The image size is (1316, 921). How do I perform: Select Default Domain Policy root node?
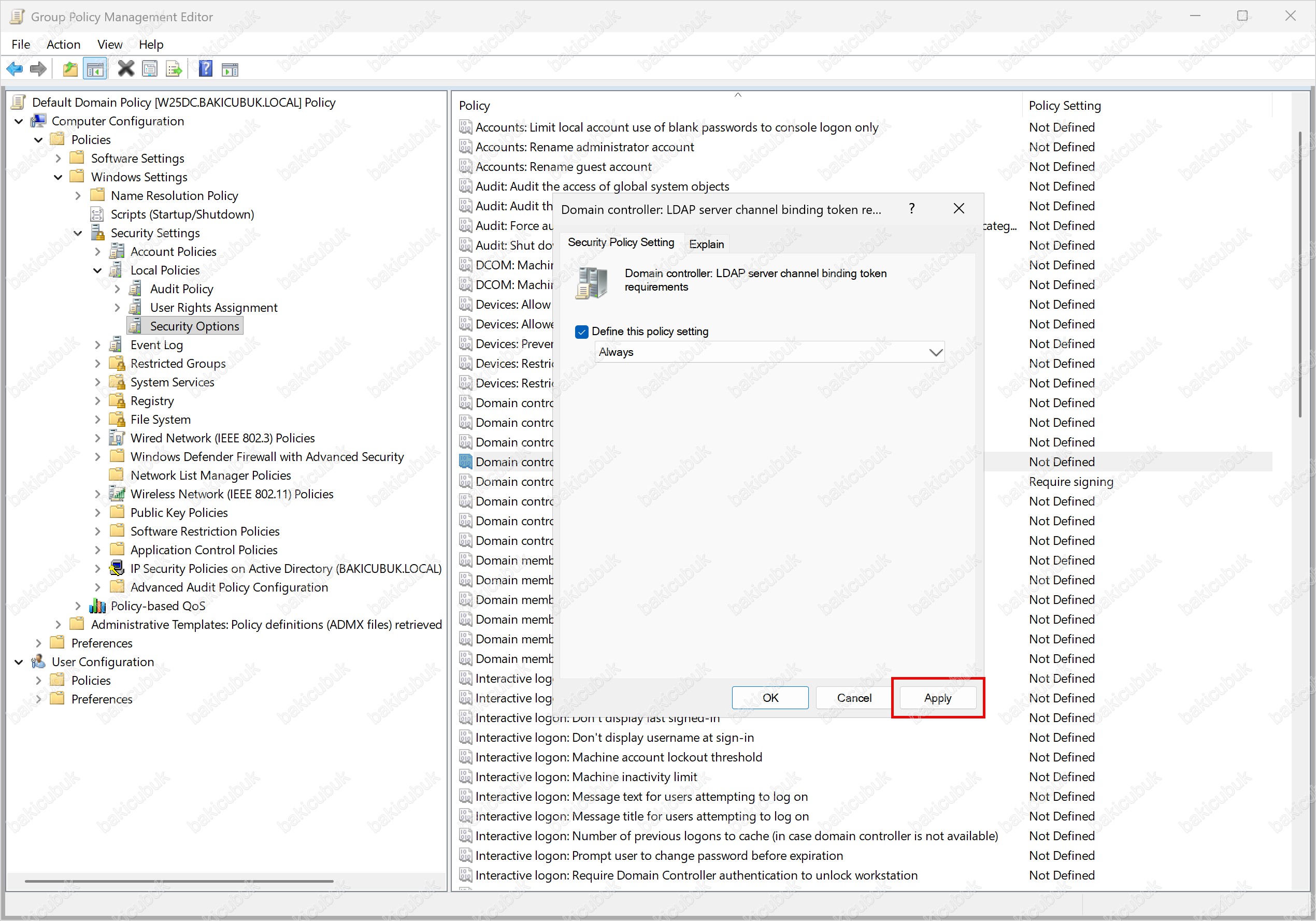(x=183, y=102)
